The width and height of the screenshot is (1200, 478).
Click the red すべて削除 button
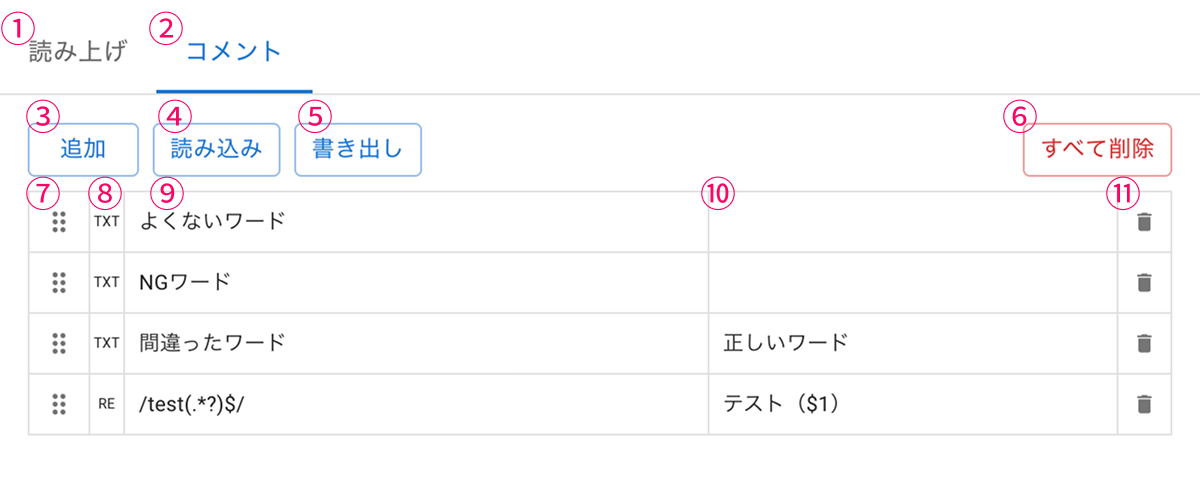(1097, 150)
